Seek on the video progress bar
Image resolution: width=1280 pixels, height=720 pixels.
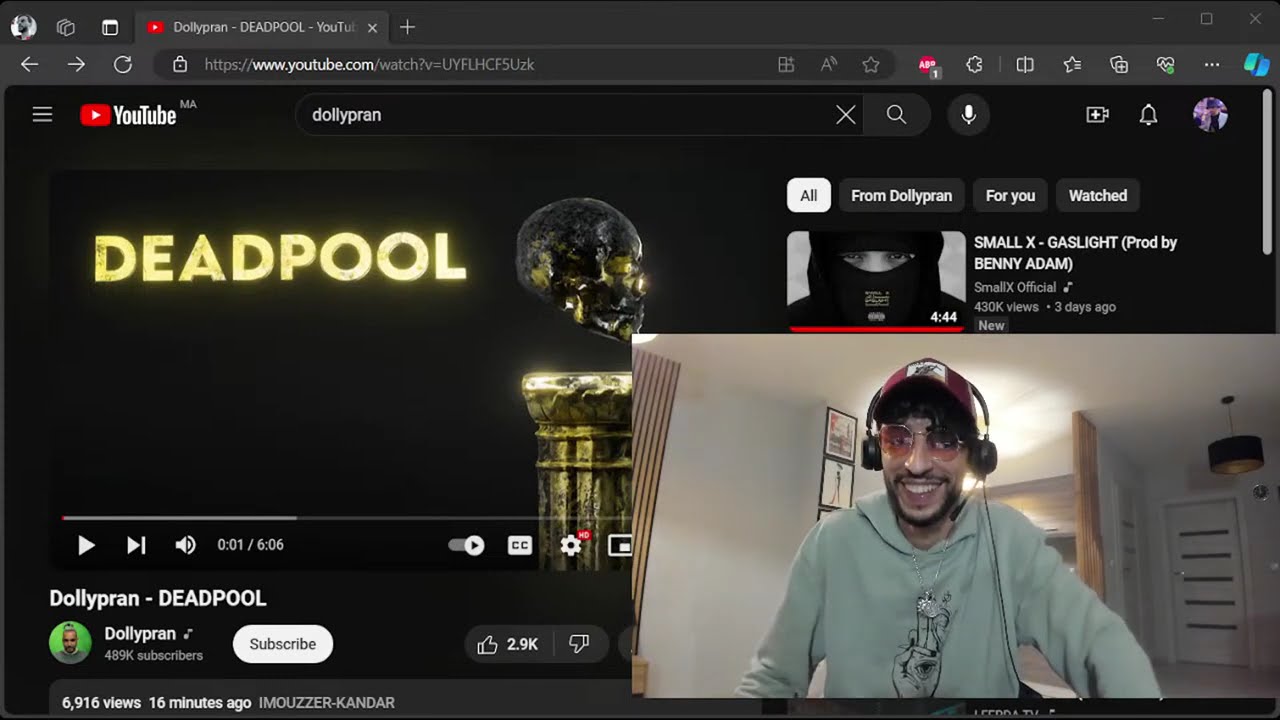pyautogui.click(x=346, y=518)
